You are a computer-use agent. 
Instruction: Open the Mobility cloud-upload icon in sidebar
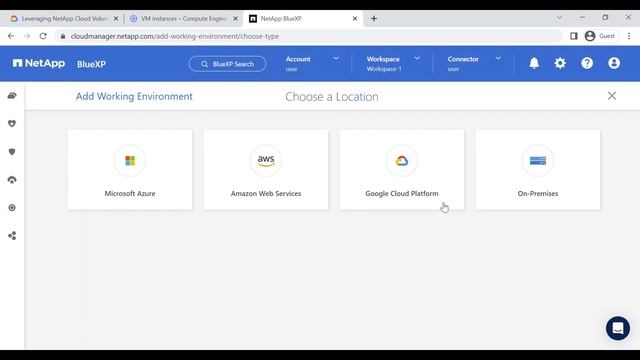click(x=12, y=180)
